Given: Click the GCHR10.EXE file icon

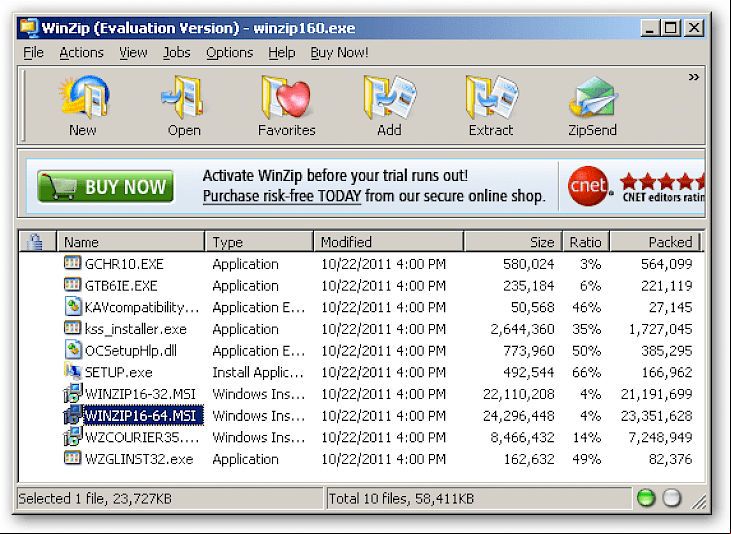Looking at the screenshot, I should [72, 263].
